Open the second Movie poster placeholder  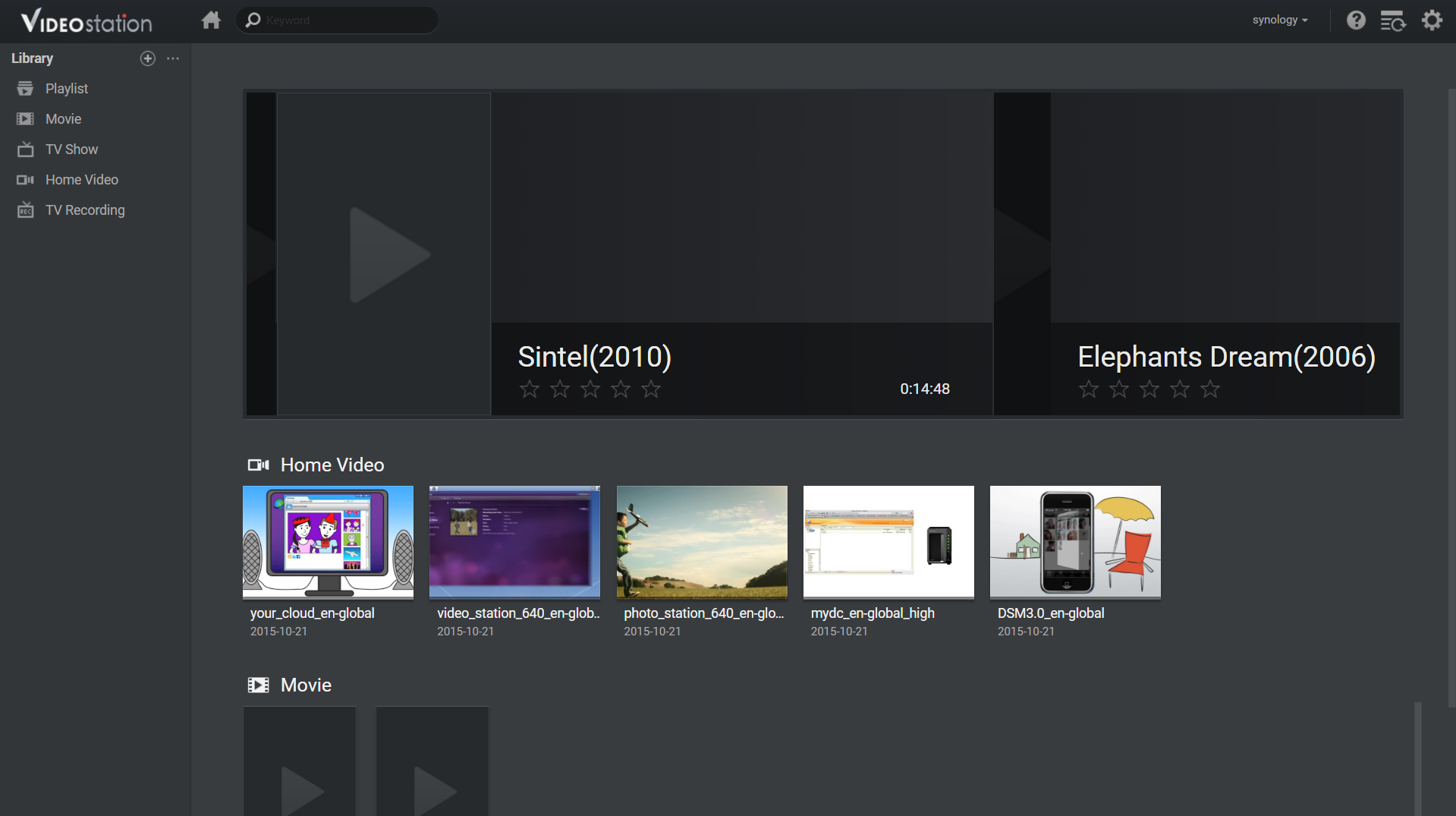tap(432, 761)
